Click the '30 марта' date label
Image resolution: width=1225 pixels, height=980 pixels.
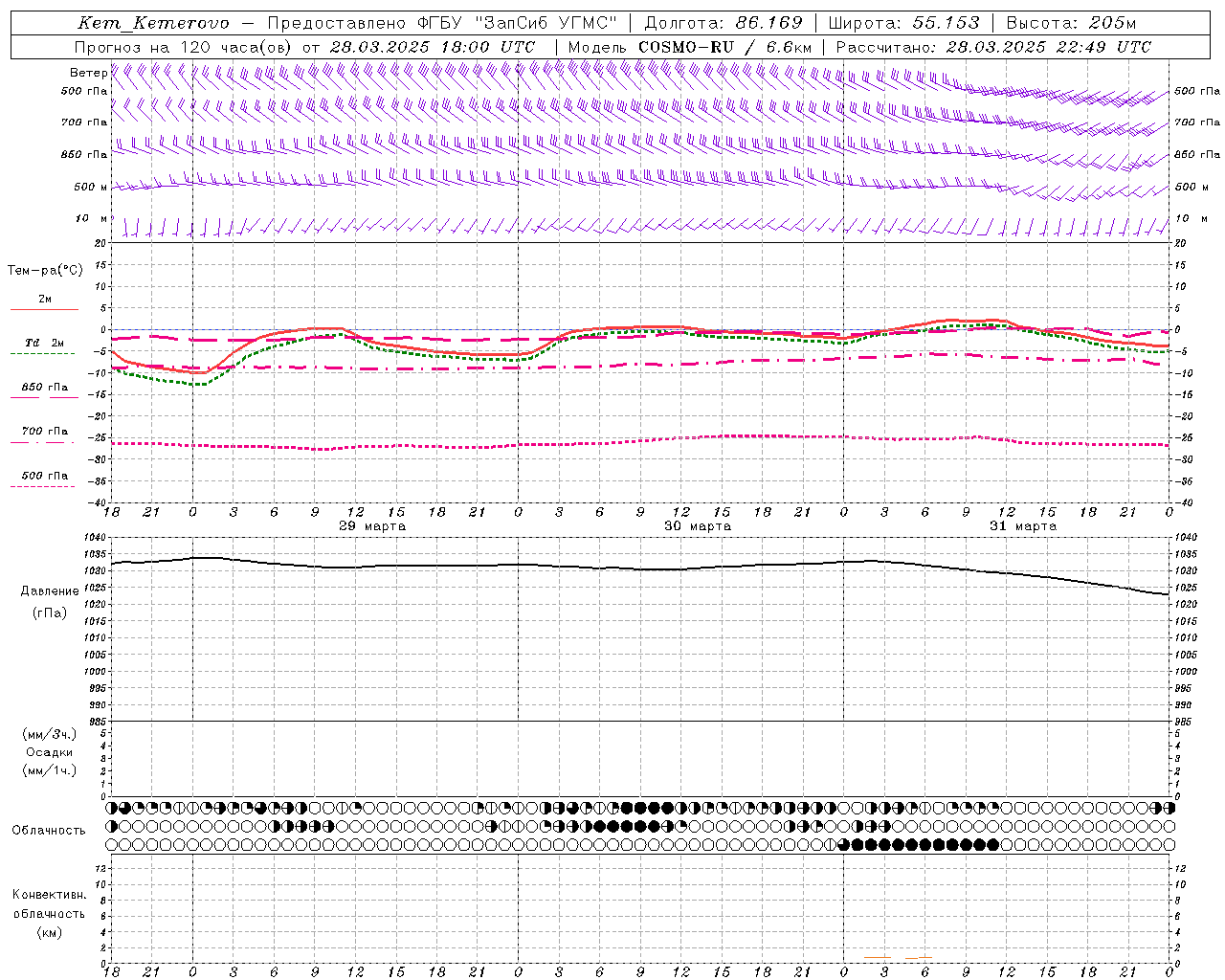pyautogui.click(x=698, y=526)
